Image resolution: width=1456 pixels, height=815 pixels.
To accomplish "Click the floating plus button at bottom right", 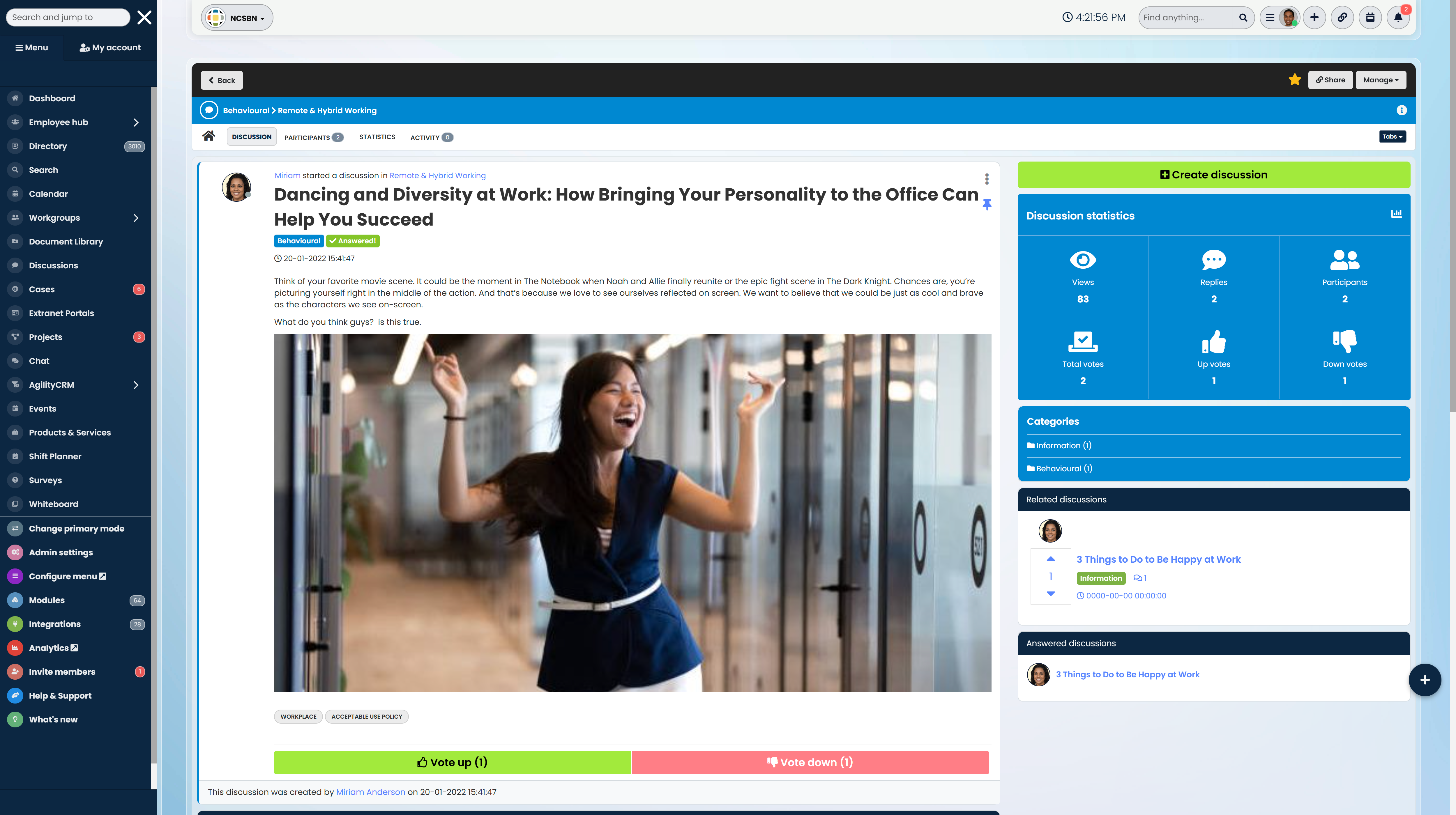I will click(x=1425, y=680).
